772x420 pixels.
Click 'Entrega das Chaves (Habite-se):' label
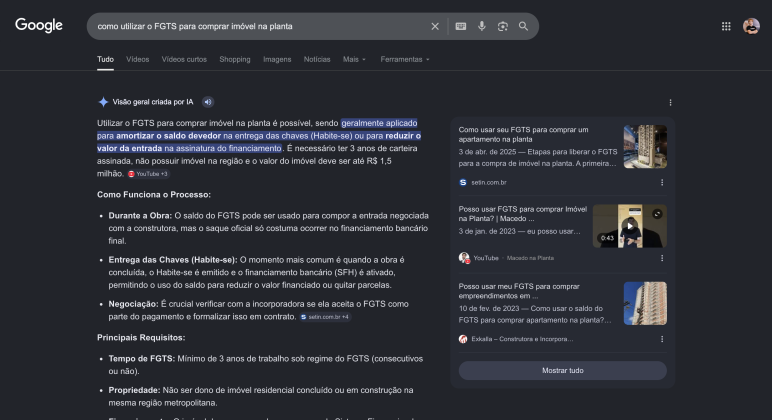(x=173, y=260)
